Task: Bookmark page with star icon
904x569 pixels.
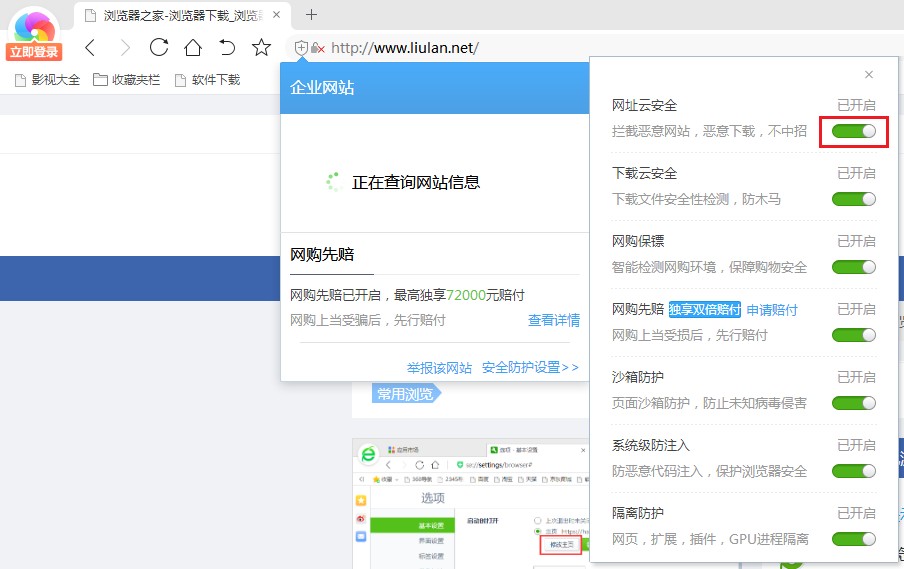Action: click(x=261, y=47)
